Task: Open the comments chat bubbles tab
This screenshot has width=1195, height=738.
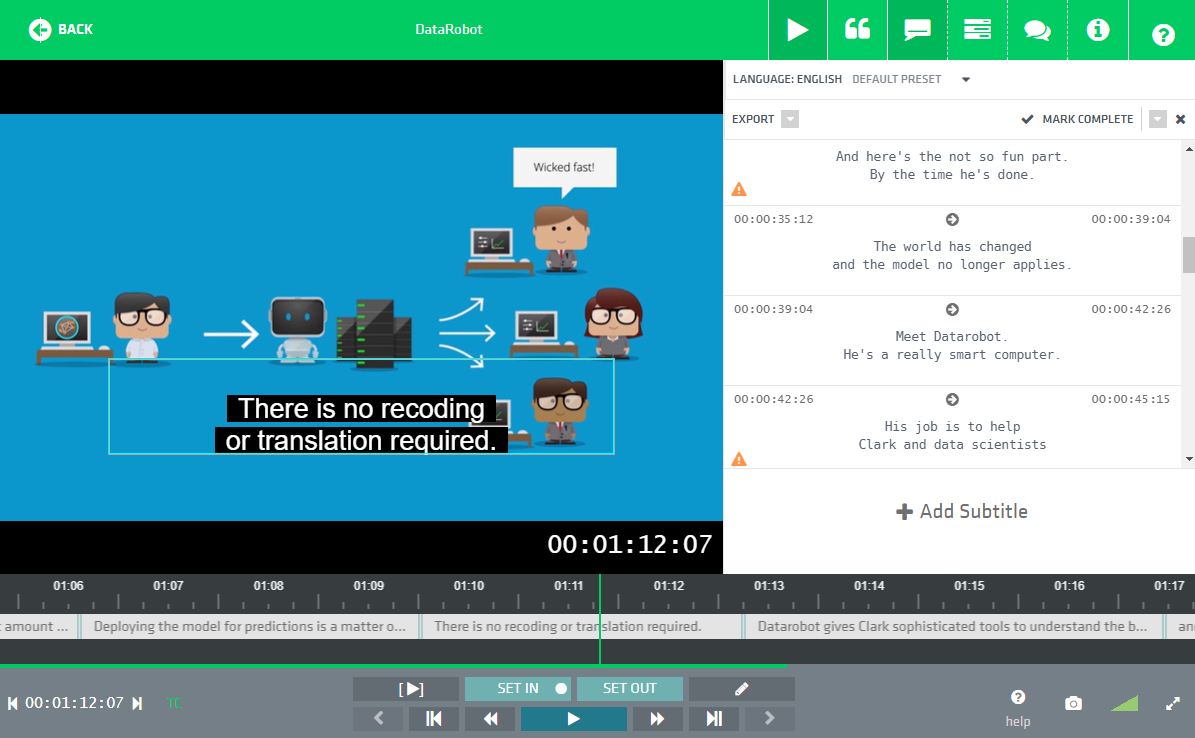Action: (1037, 30)
